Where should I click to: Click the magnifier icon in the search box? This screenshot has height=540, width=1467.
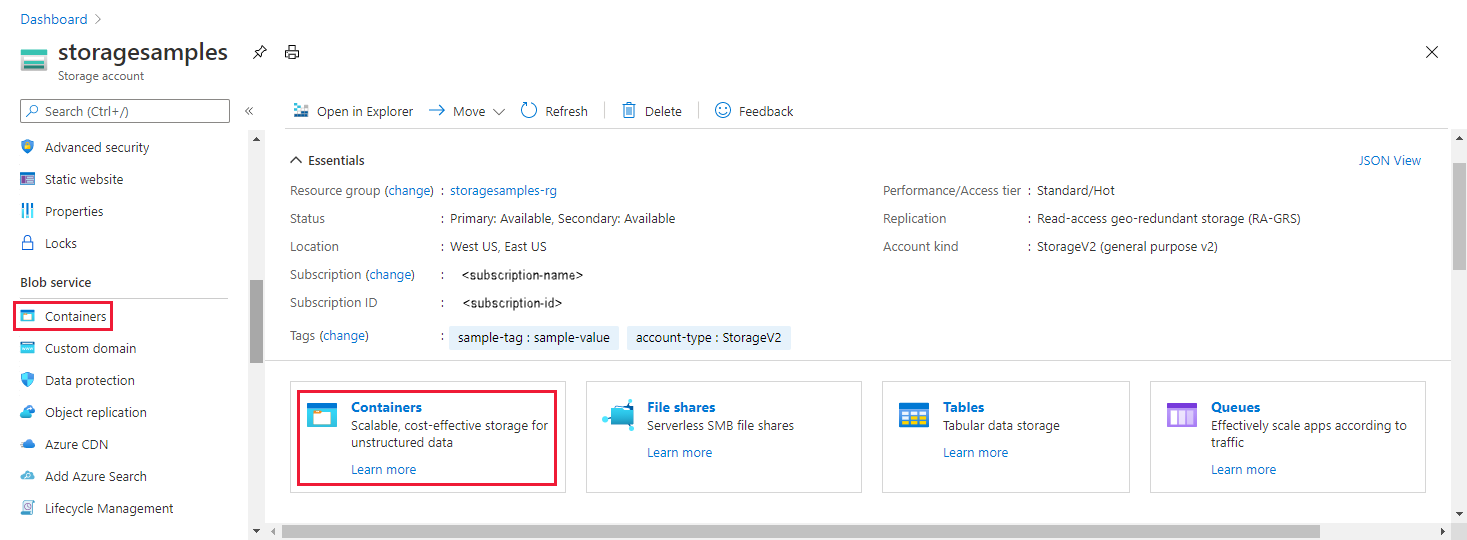pyautogui.click(x=33, y=111)
